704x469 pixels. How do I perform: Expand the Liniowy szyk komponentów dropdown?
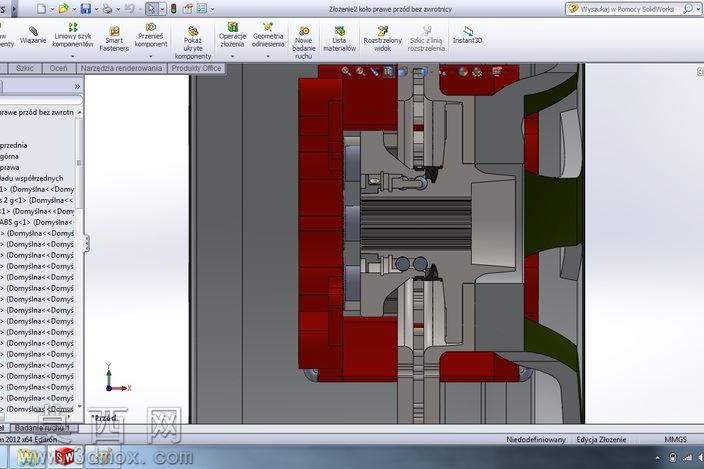click(x=73, y=57)
